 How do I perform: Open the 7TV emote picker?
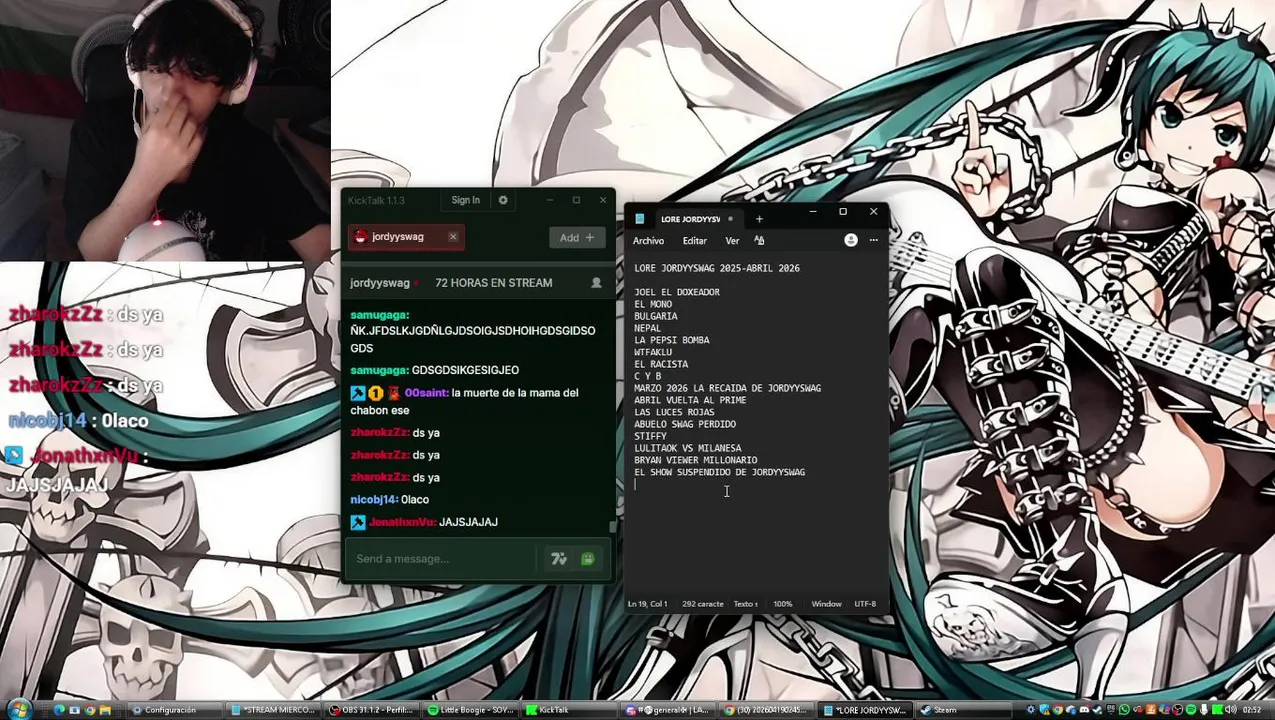559,559
